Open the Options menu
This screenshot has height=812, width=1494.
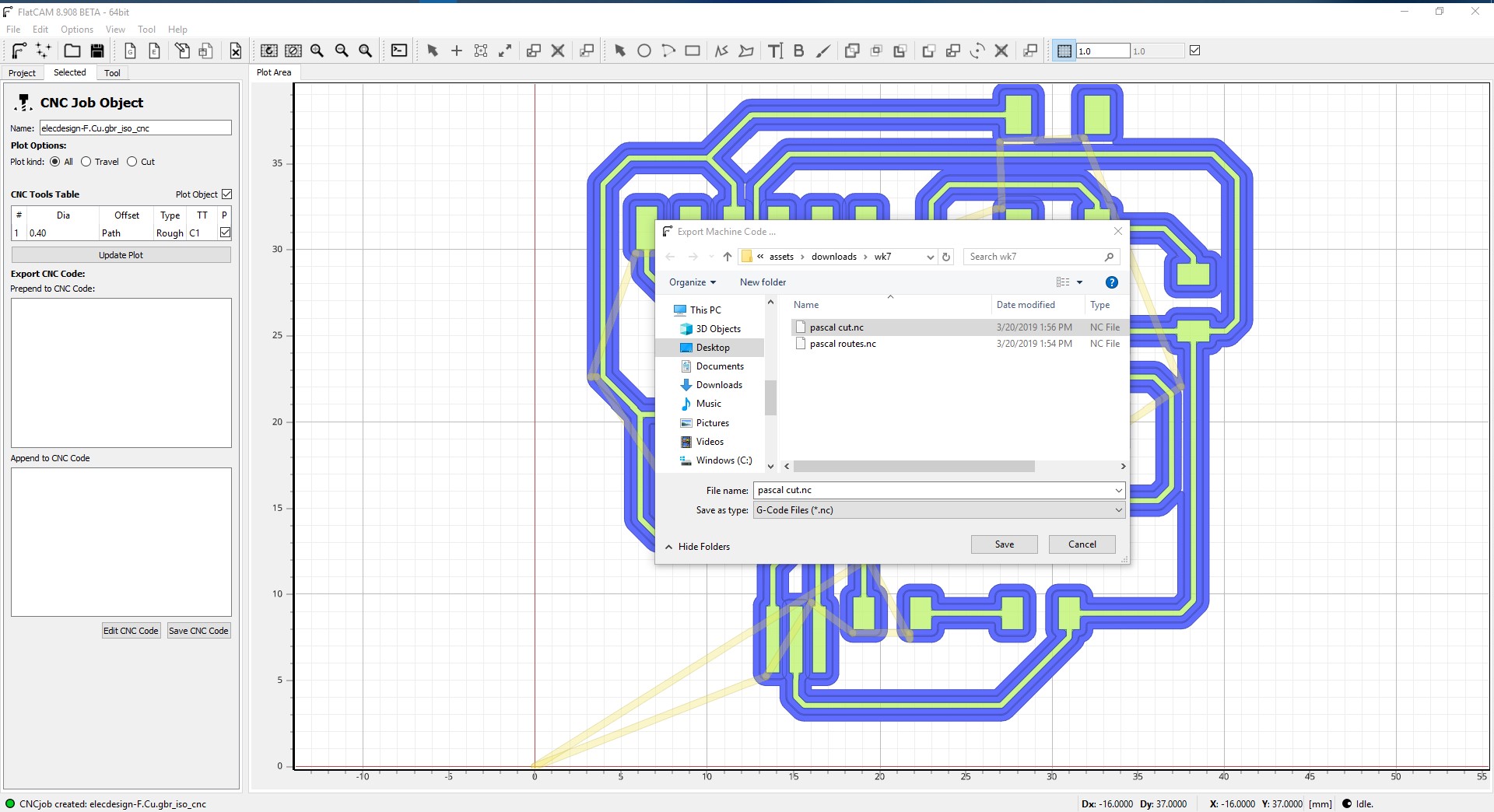pos(77,30)
